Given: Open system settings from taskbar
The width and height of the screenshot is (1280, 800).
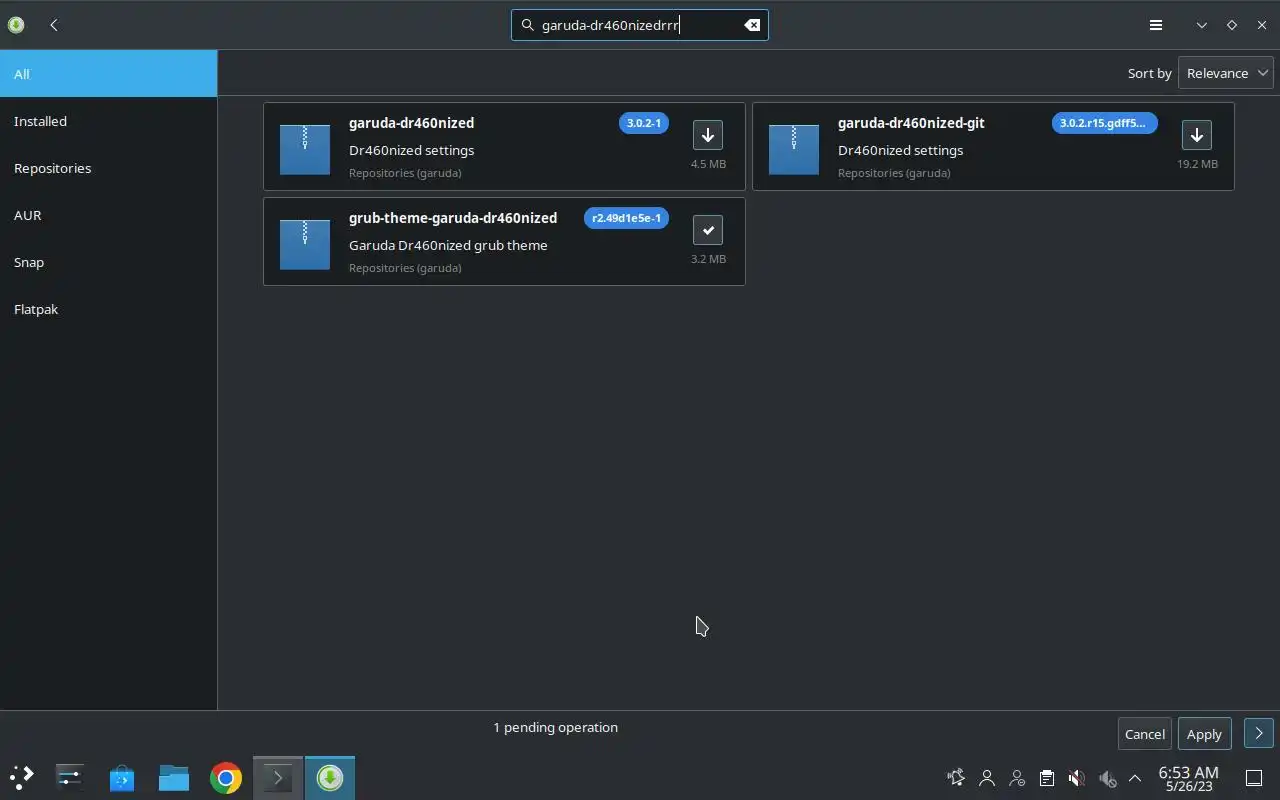Looking at the screenshot, I should tap(70, 777).
